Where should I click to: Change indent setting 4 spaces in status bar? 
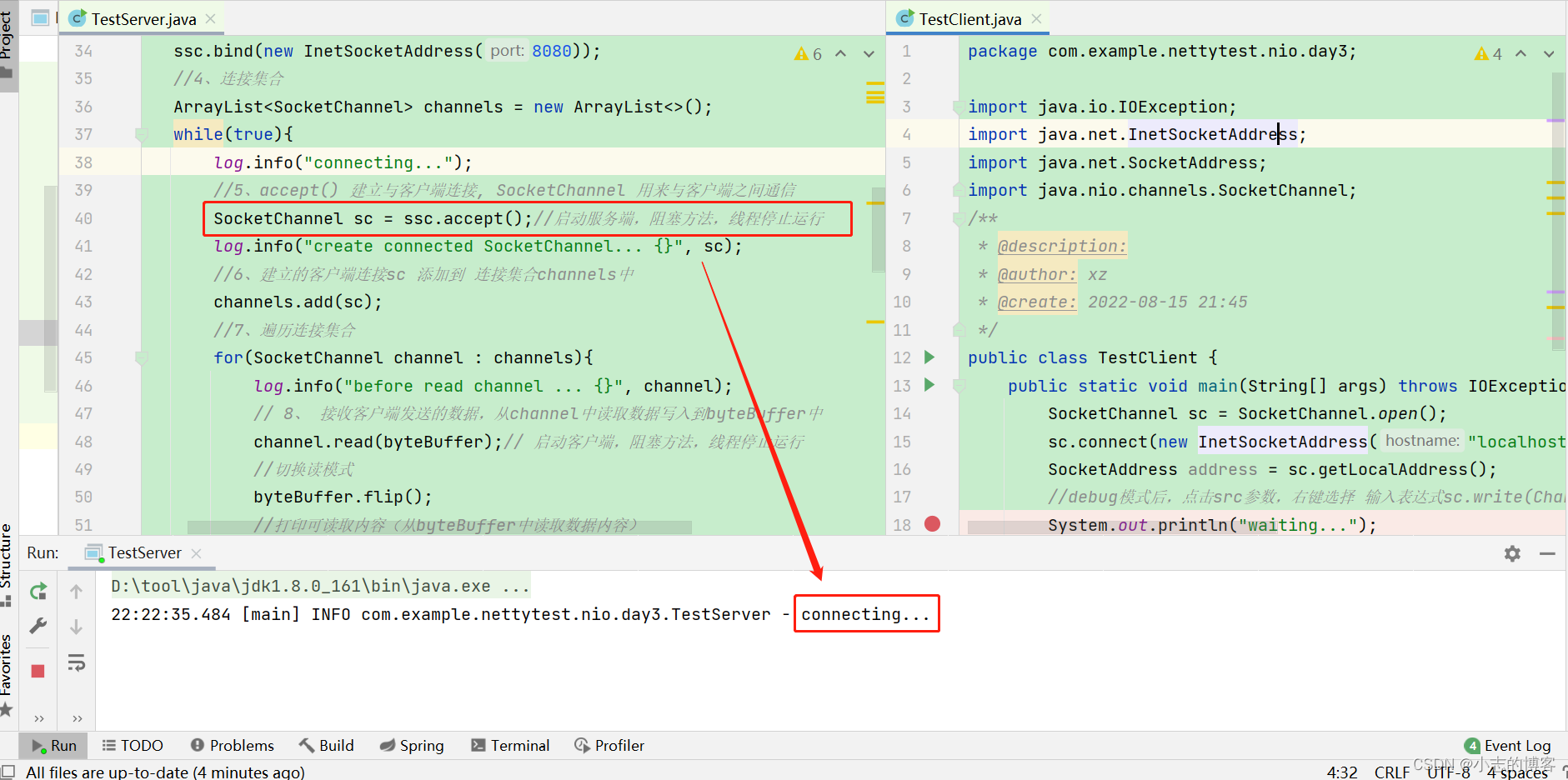[1518, 772]
